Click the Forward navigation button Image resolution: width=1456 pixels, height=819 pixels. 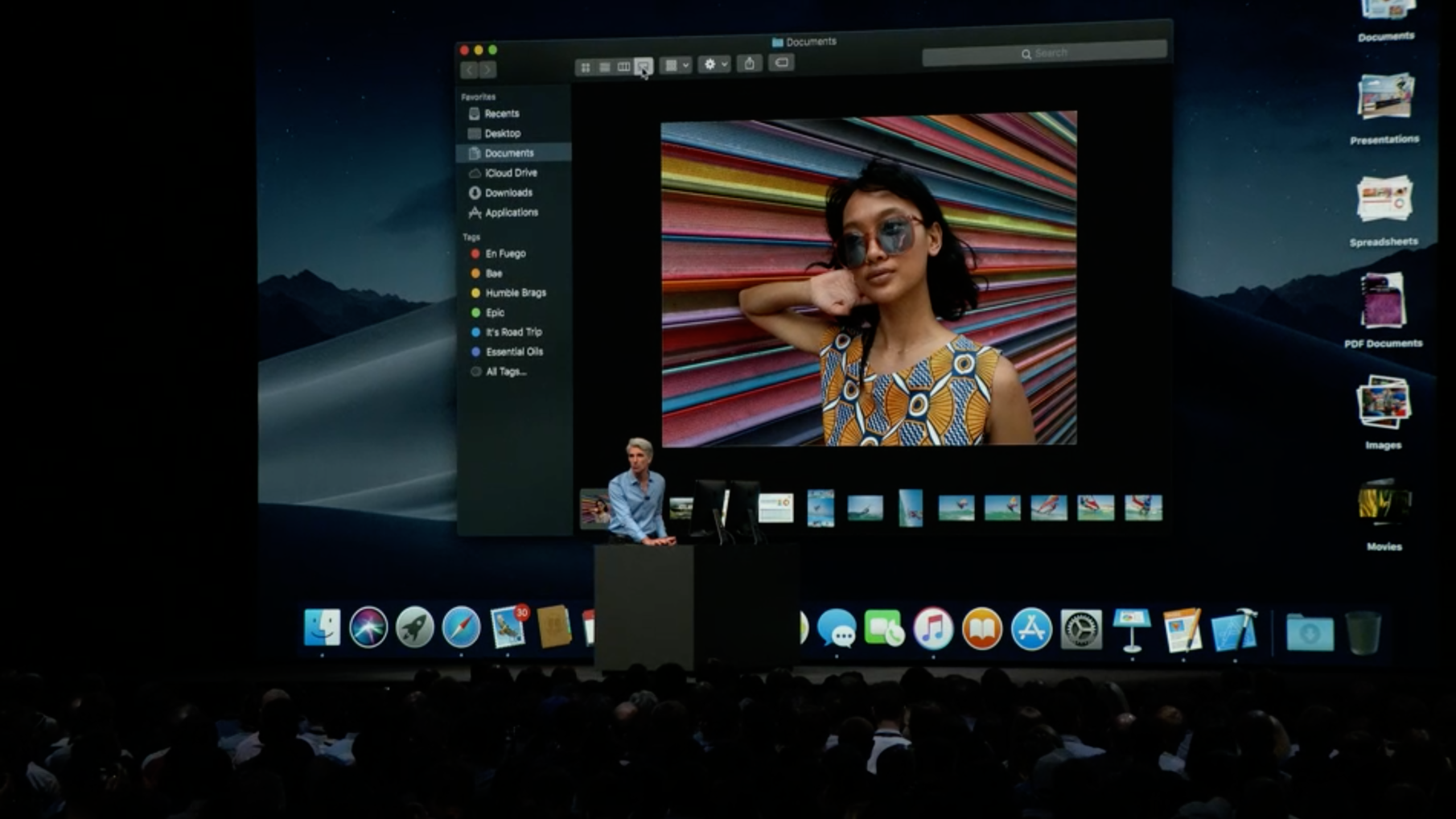pyautogui.click(x=488, y=70)
